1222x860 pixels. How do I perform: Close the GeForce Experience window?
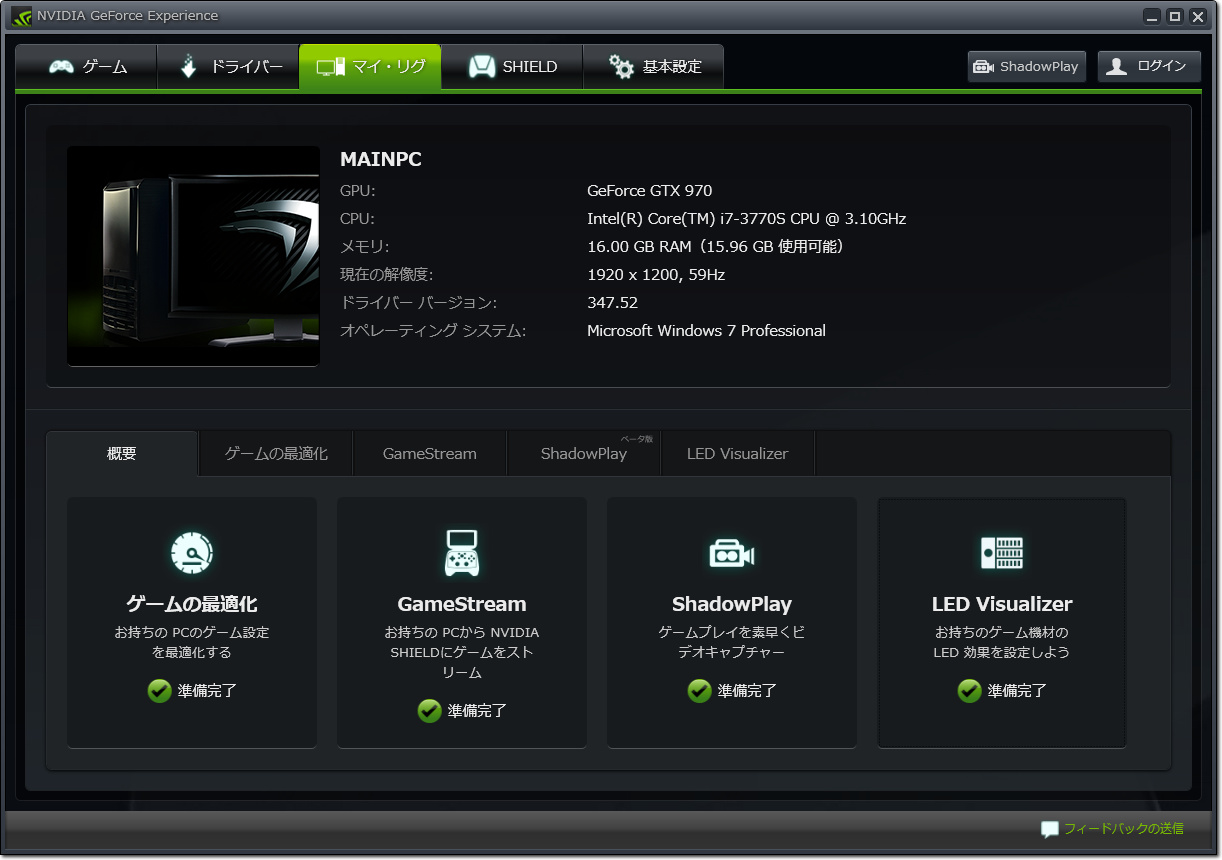1198,16
